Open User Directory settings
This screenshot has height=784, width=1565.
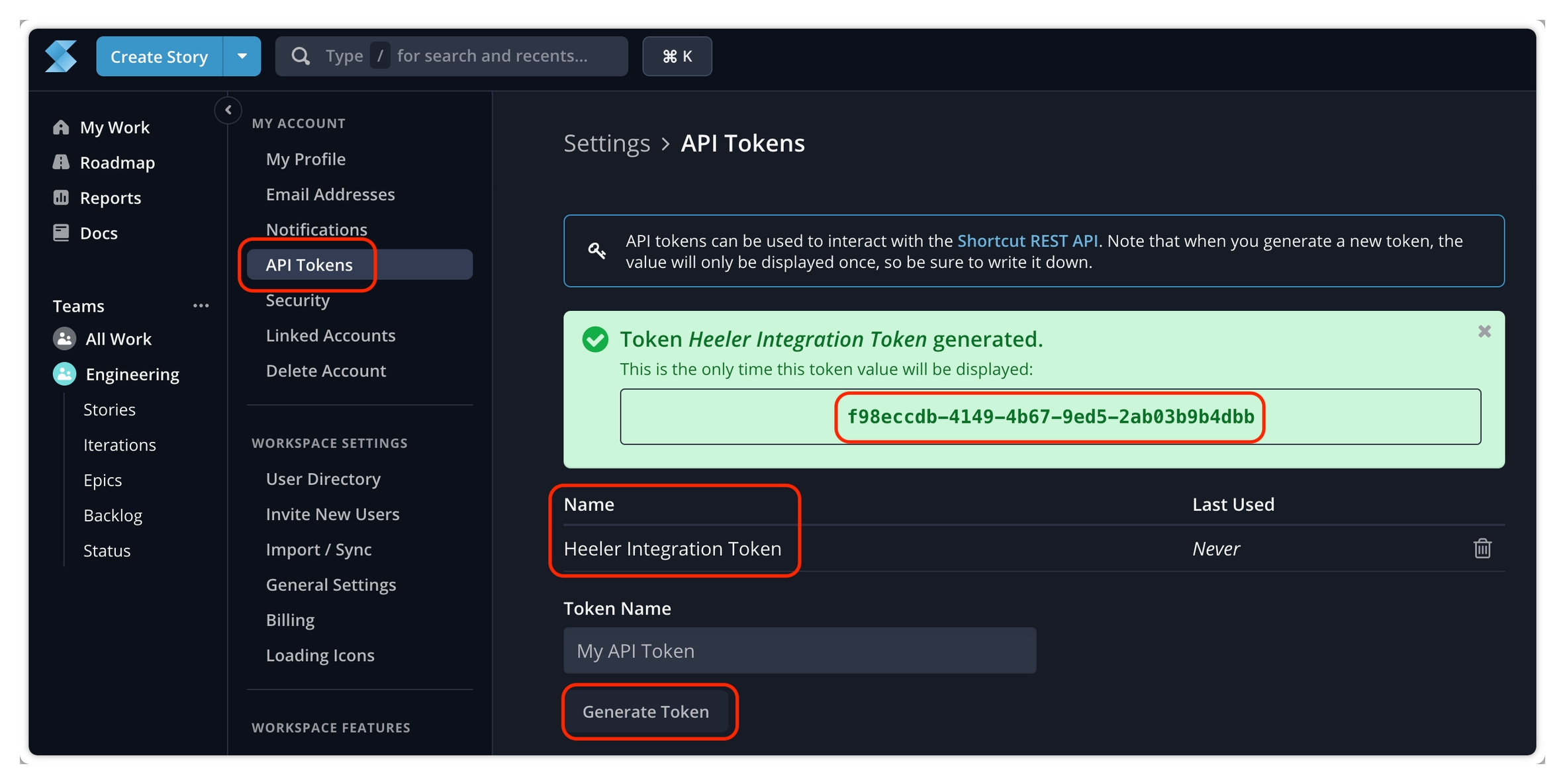coord(323,479)
